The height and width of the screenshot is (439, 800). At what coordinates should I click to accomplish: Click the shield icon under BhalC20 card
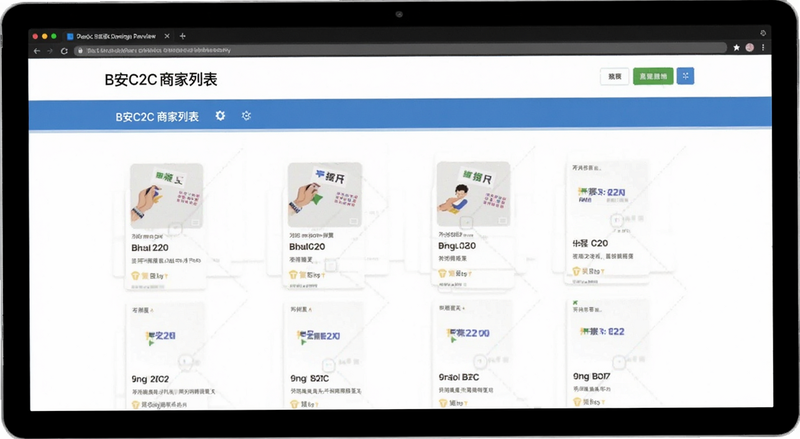(x=293, y=275)
